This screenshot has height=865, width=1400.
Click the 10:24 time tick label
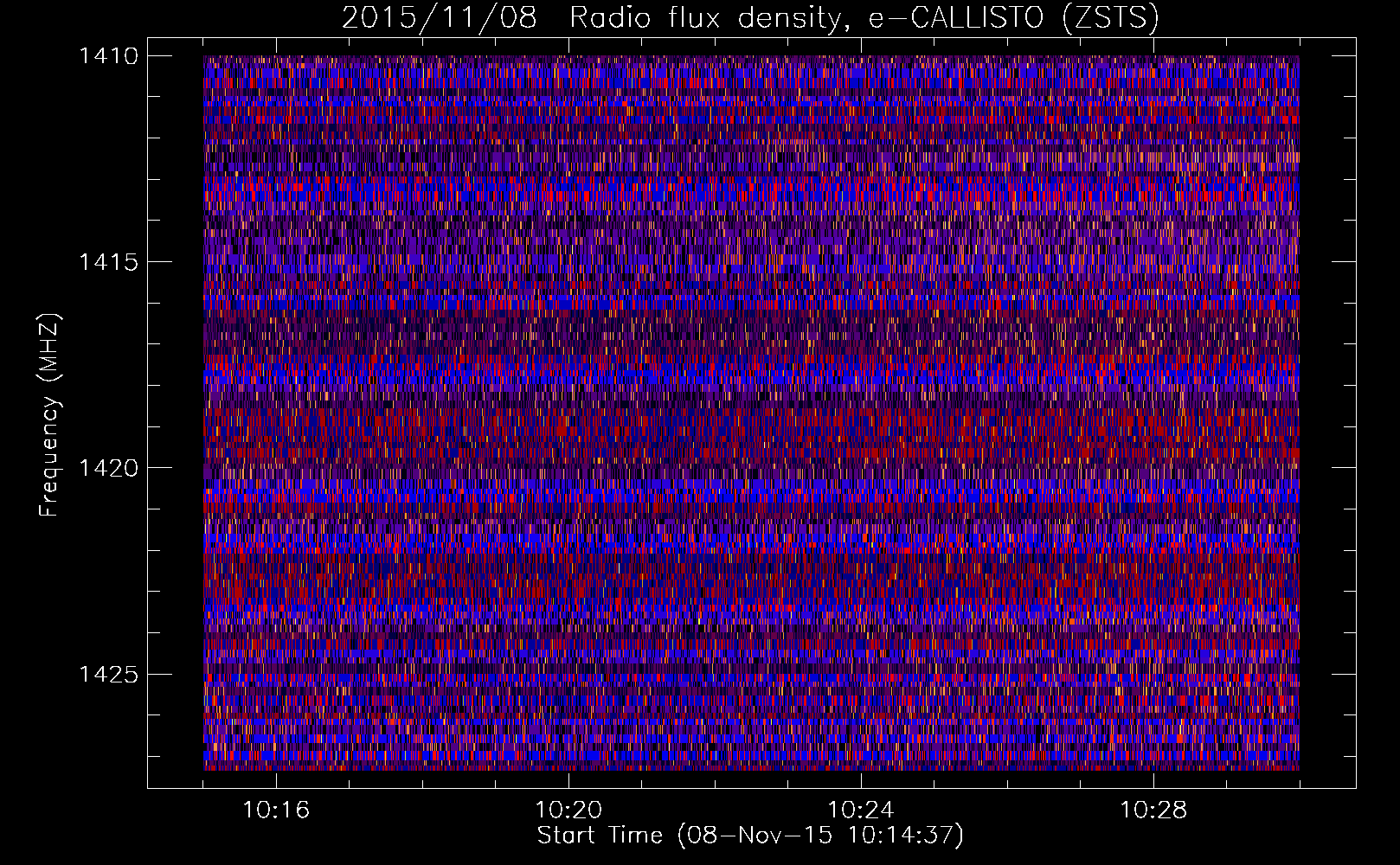pos(861,811)
